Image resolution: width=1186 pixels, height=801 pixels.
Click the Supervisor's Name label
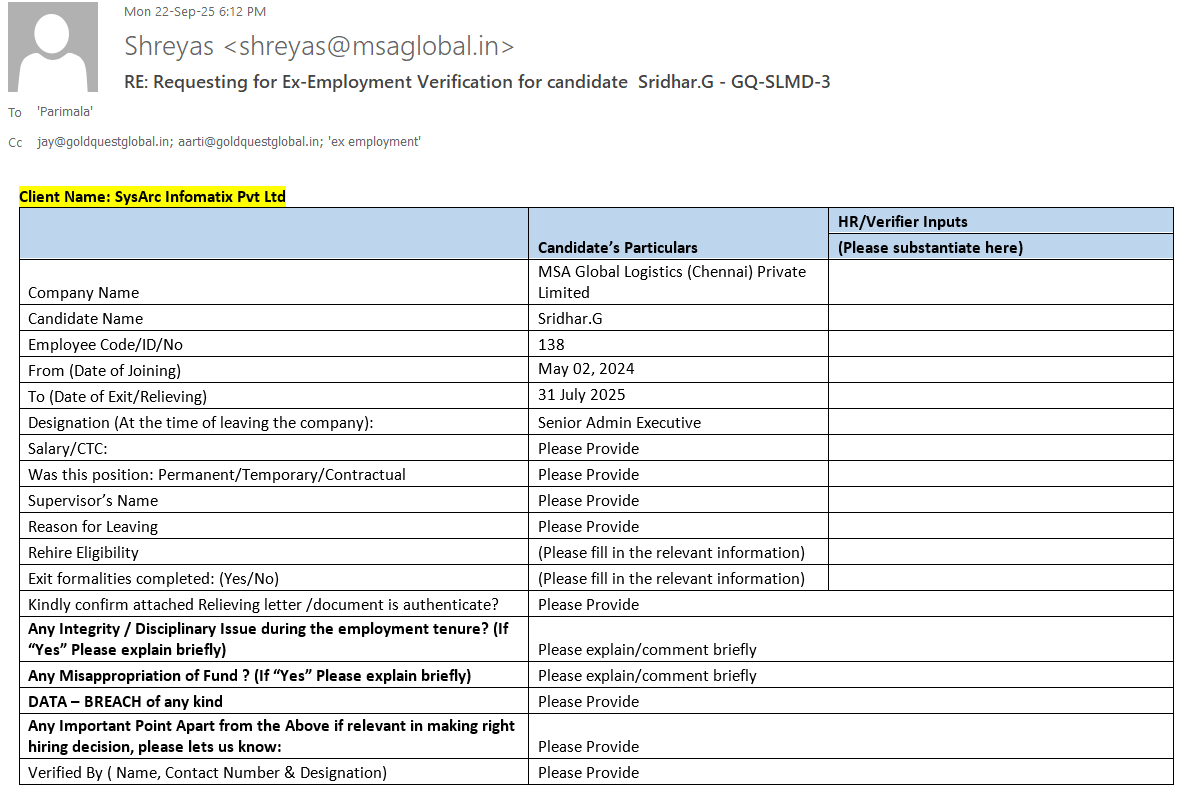(x=93, y=501)
